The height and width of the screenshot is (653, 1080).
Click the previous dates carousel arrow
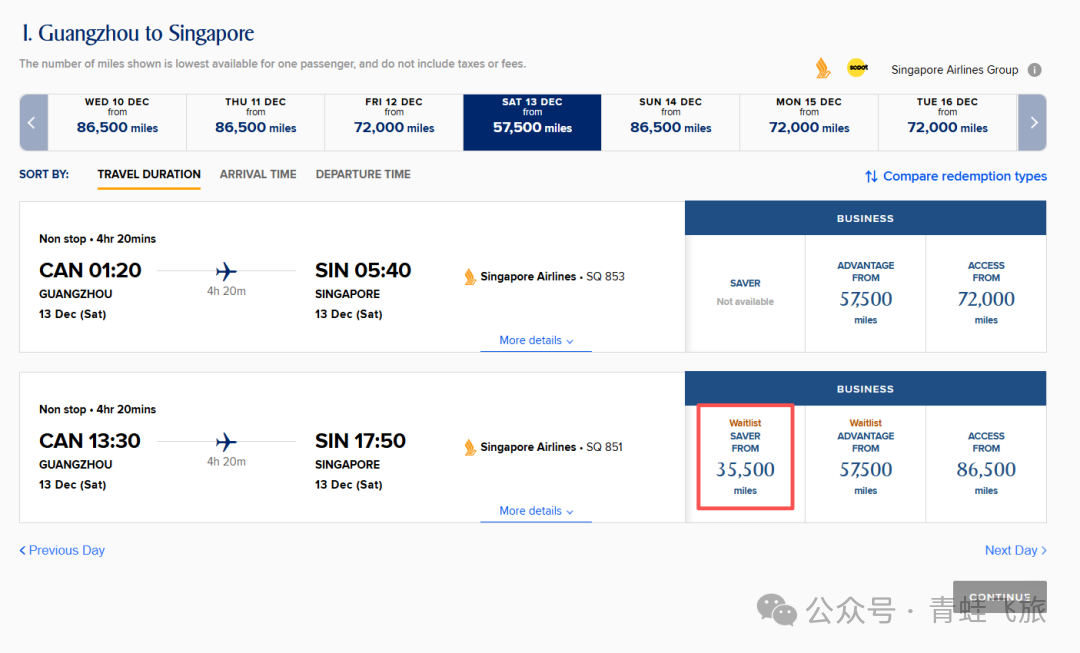(x=33, y=122)
